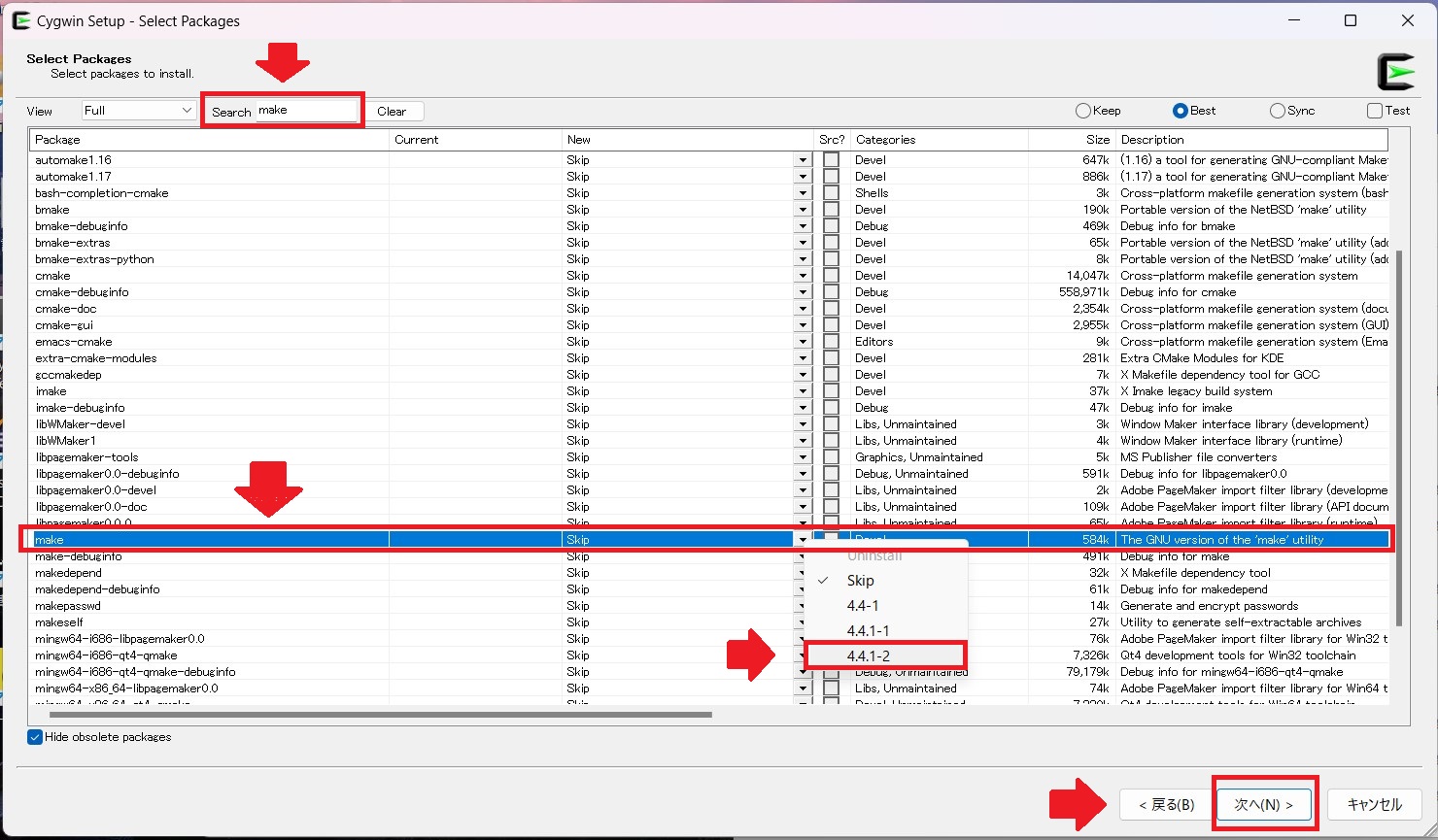Open the New dropdown arrow for bmake

pos(803,210)
